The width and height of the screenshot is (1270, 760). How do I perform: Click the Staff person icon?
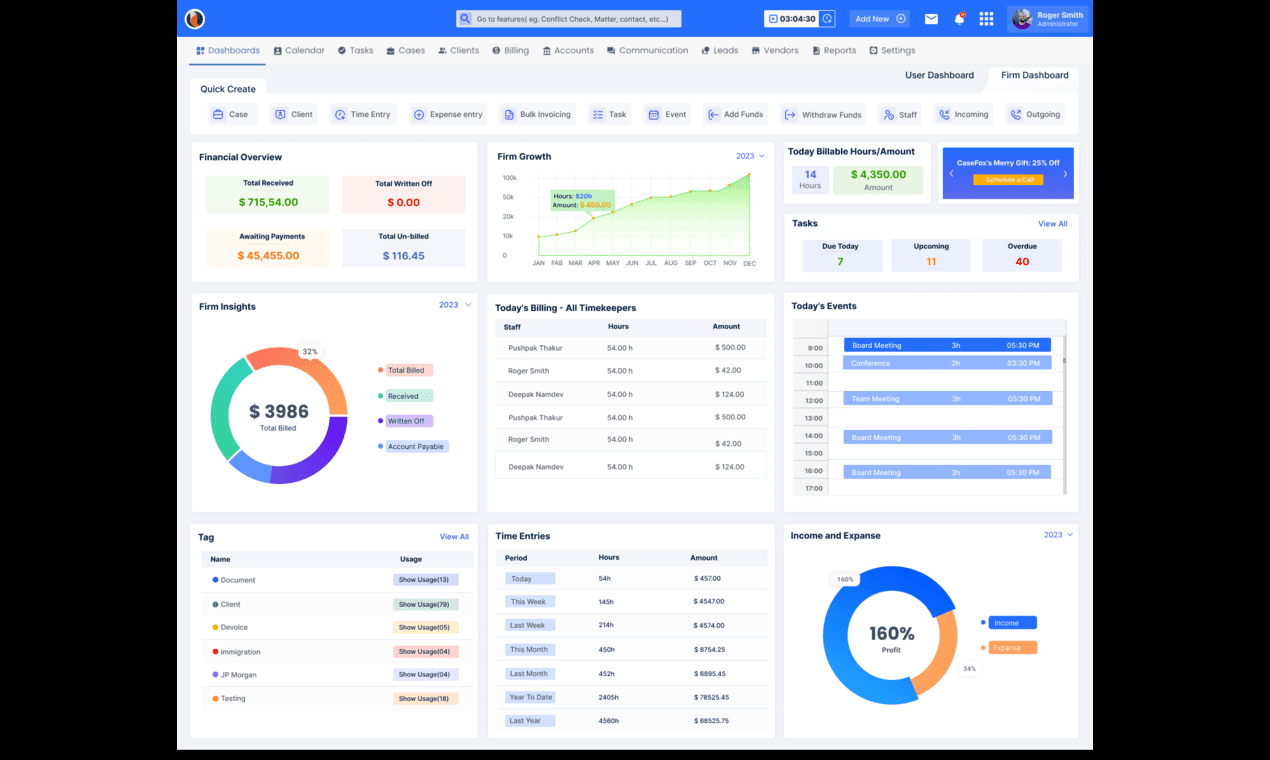(887, 114)
